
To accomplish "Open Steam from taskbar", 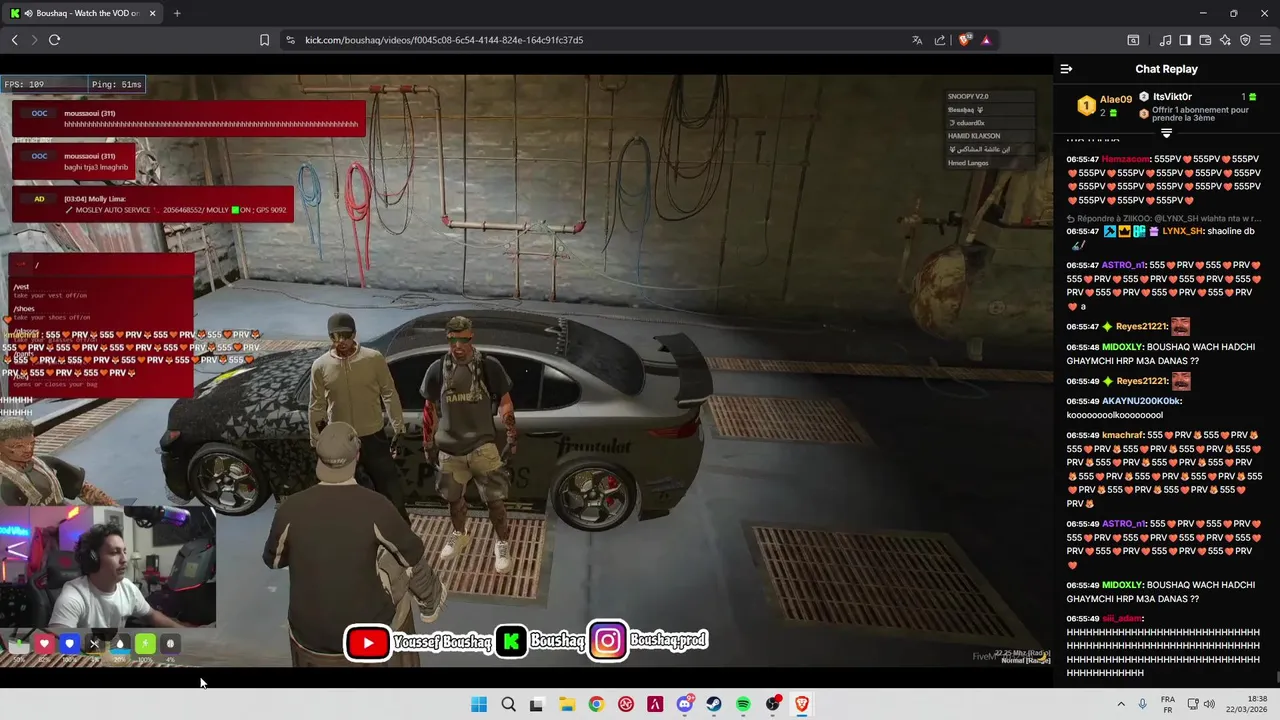I will [714, 704].
